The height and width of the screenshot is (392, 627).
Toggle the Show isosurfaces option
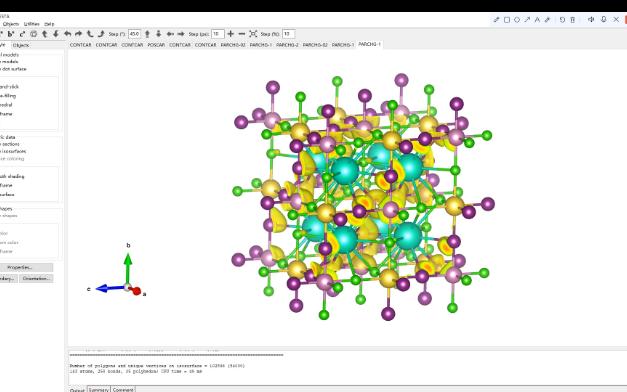13,151
